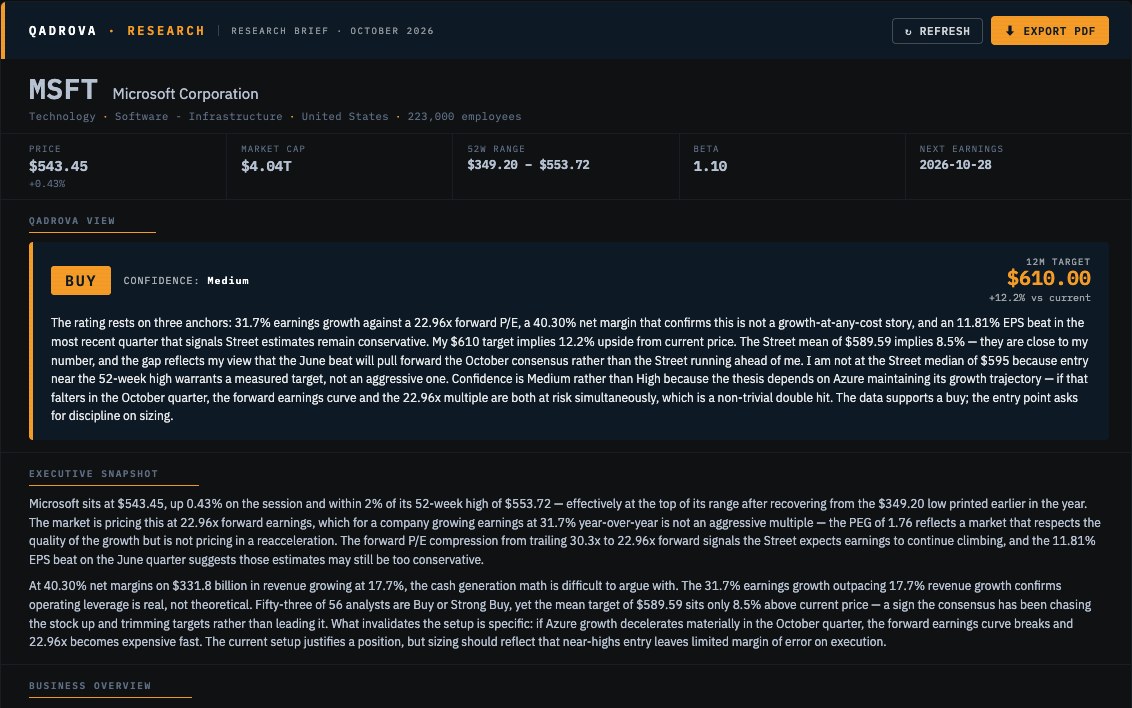This screenshot has height=708, width=1132.
Task: Click the EXECUTIVE SNAPSHOT section heading
Action: tap(93, 474)
